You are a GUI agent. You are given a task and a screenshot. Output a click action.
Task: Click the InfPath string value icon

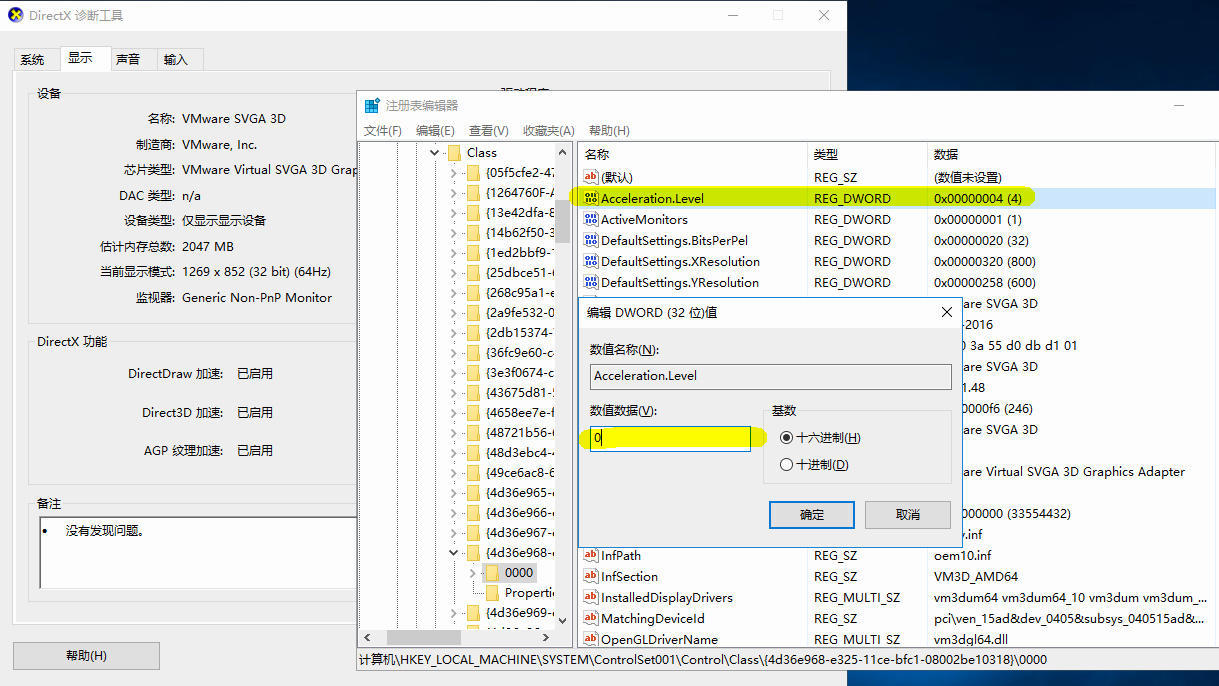591,555
